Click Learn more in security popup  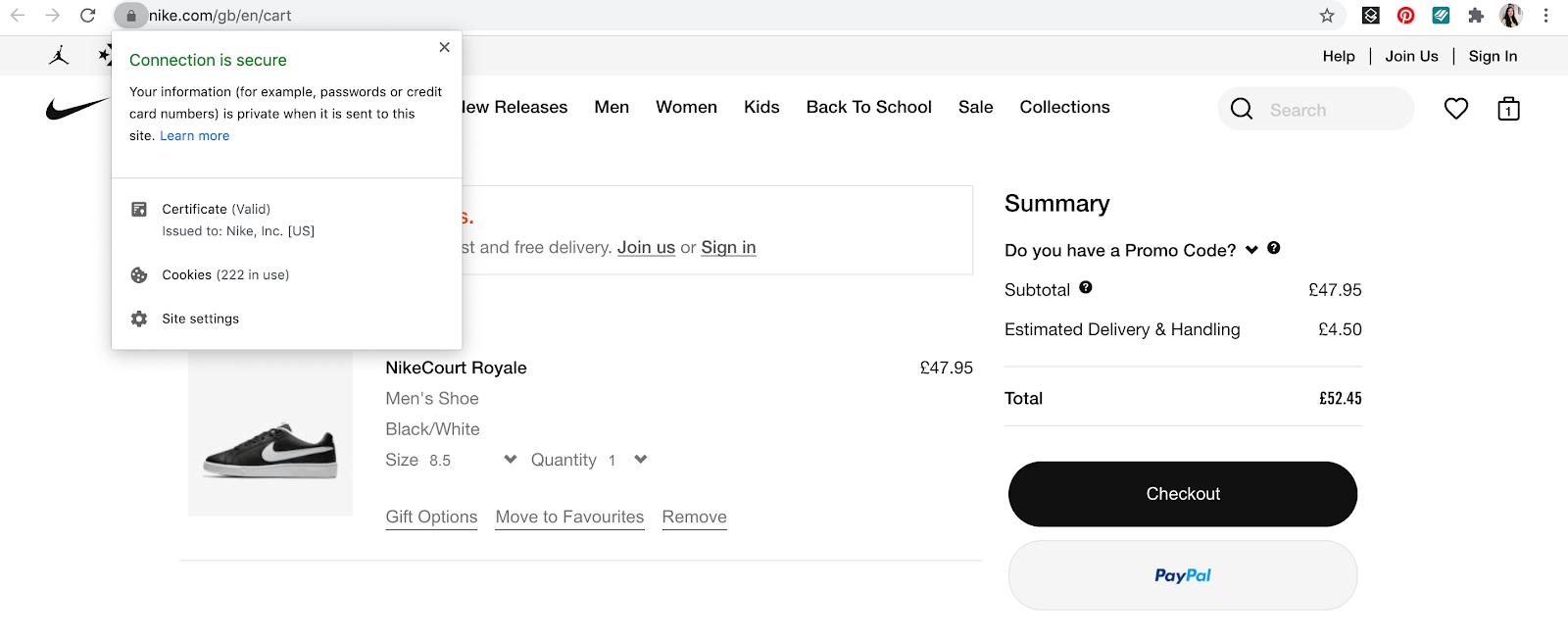194,135
